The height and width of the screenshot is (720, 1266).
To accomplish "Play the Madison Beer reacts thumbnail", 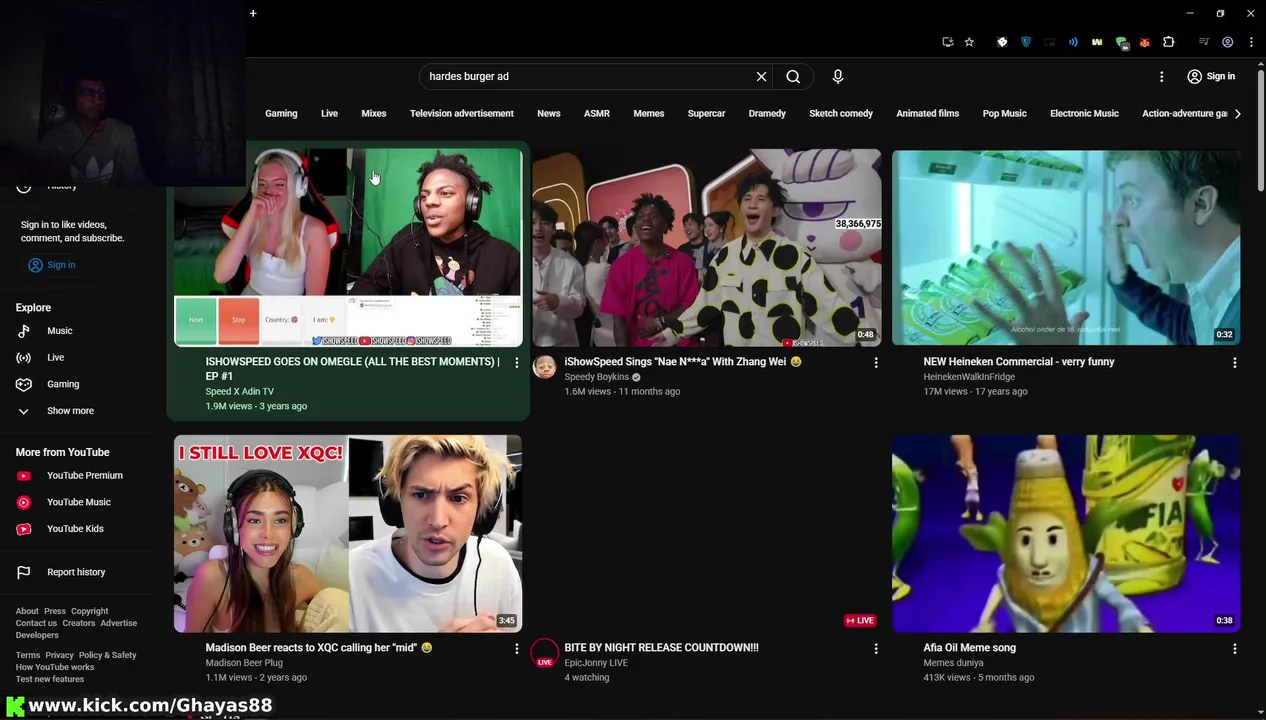I will (348, 534).
